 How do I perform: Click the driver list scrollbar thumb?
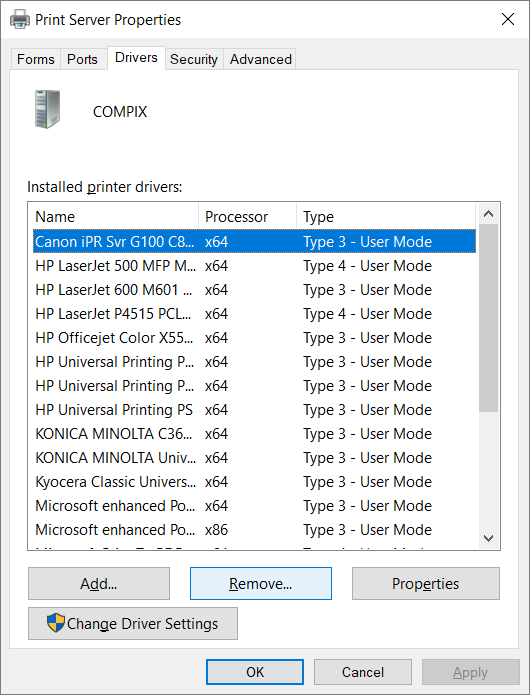(488, 318)
